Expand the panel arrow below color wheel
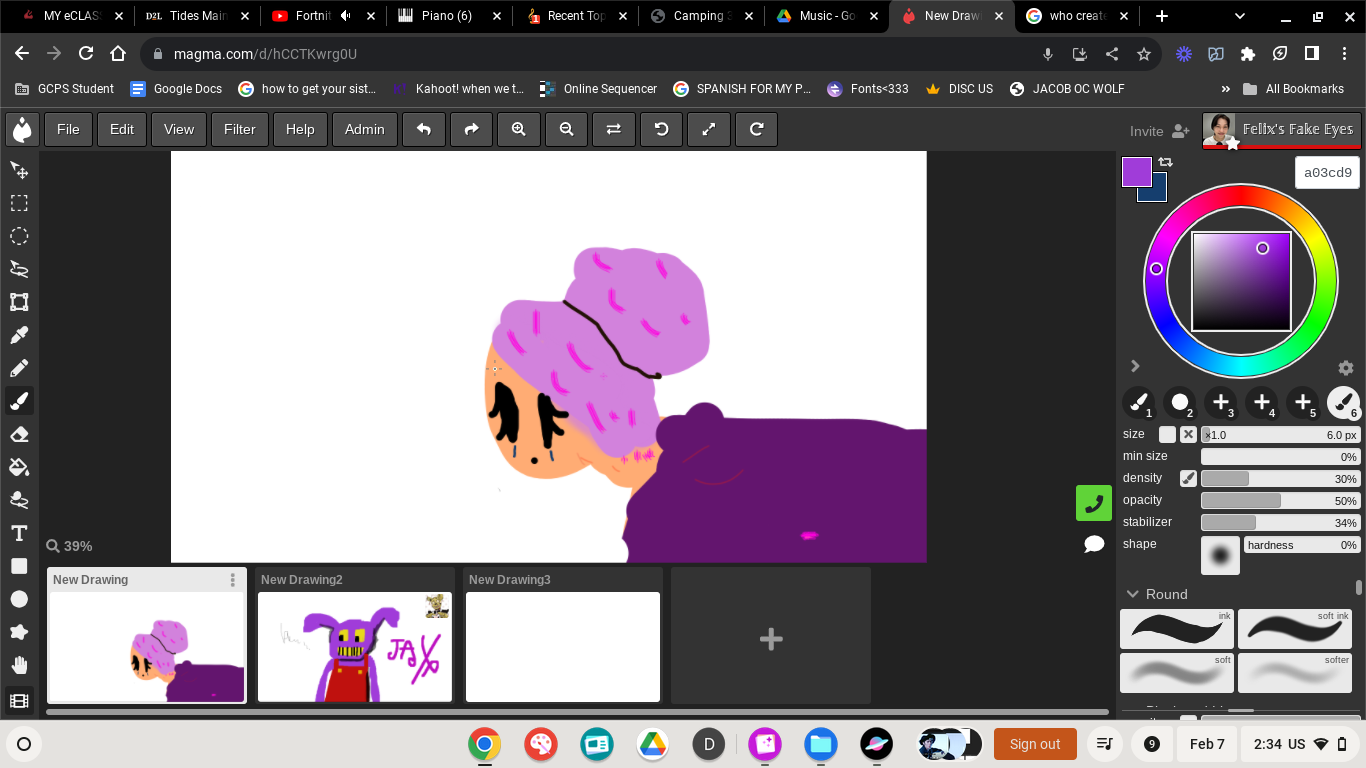Image resolution: width=1366 pixels, height=768 pixels. coord(1135,366)
